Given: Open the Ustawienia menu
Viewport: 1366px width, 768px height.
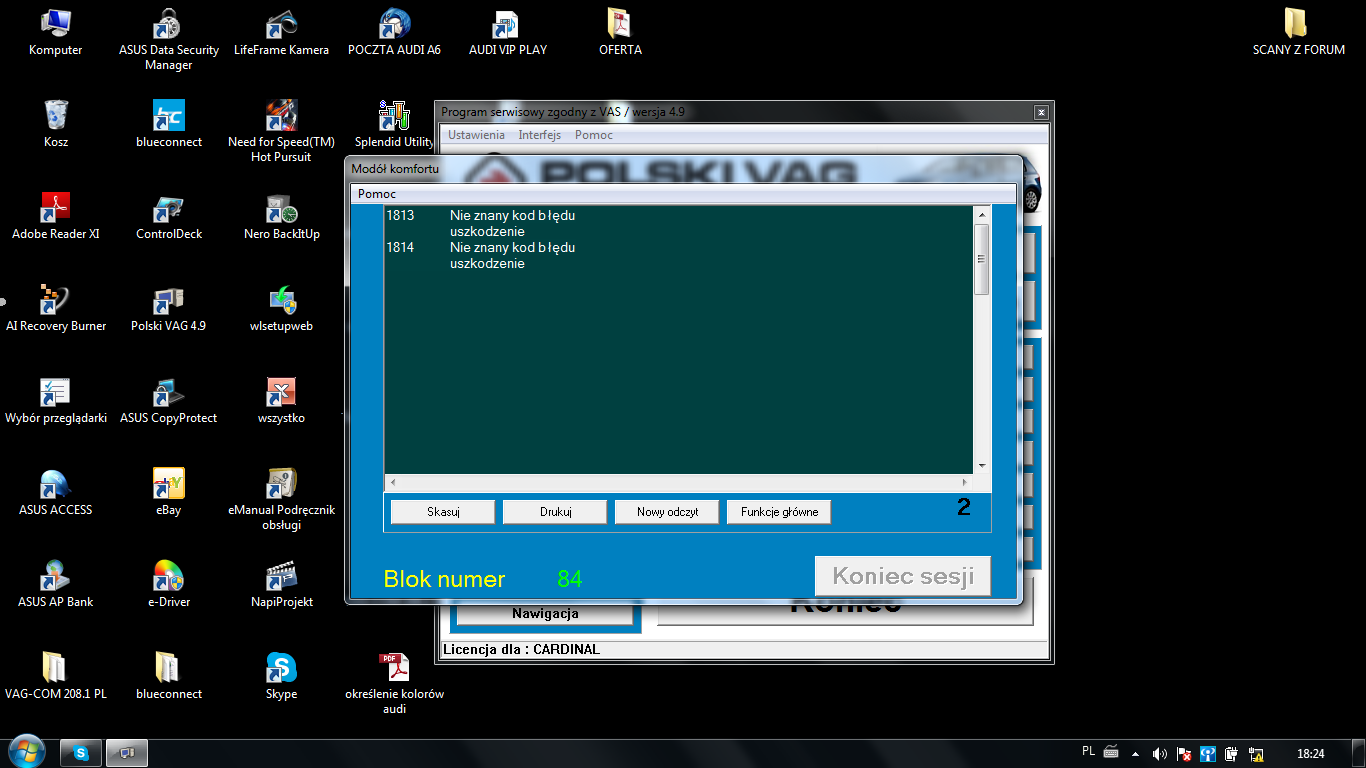Looking at the screenshot, I should click(x=476, y=135).
